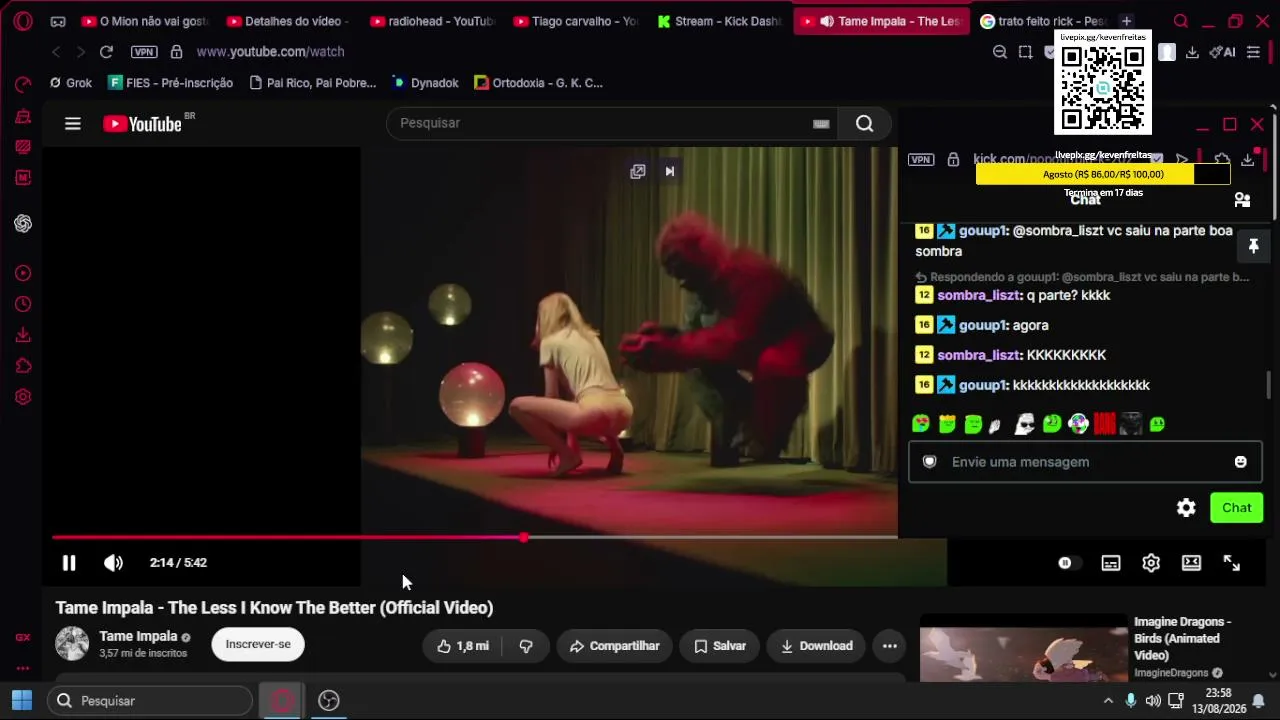Screen dimensions: 1280x720
Task: Click the green Chat send button
Action: [x=1237, y=508]
